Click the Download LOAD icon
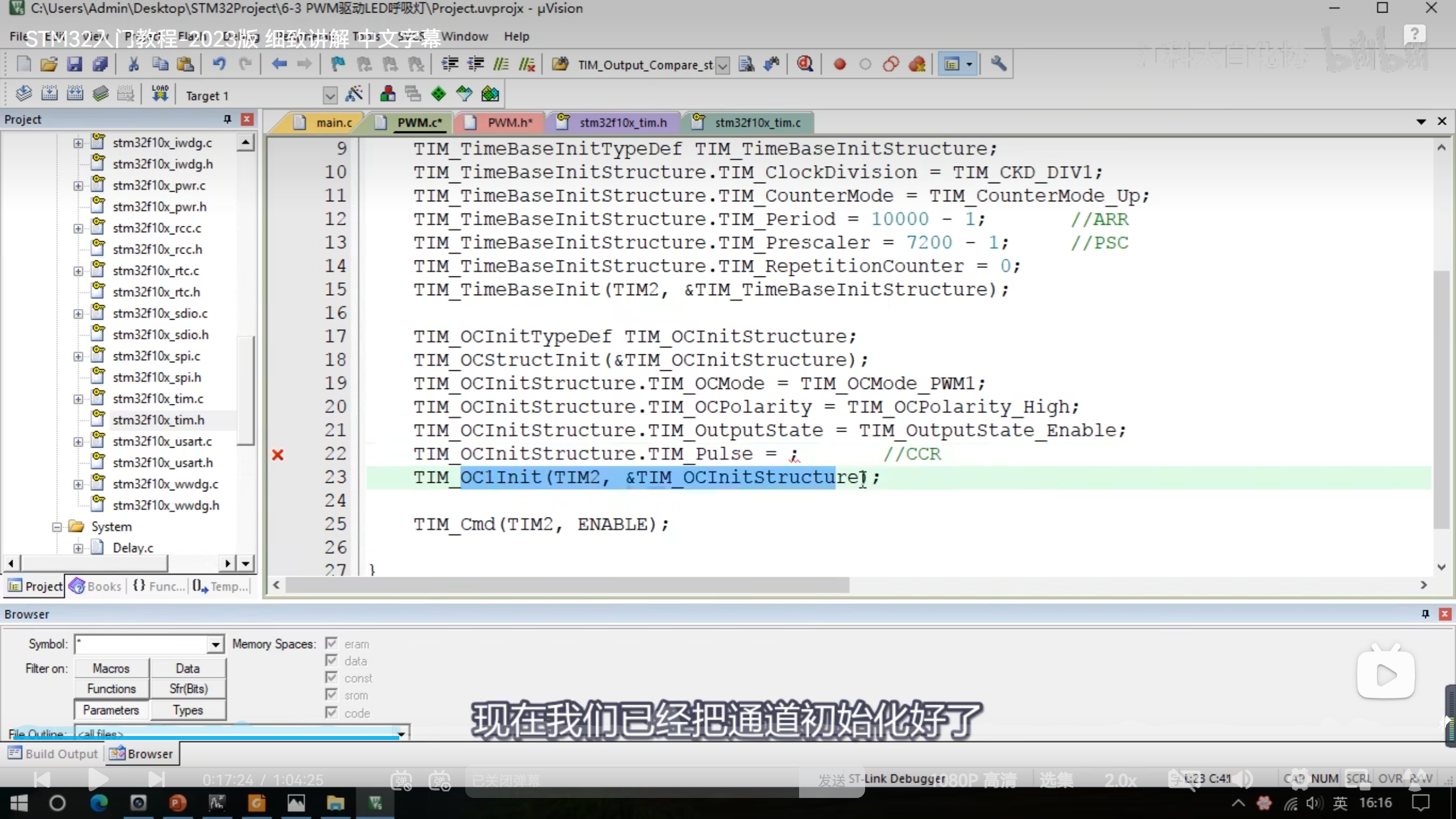This screenshot has width=1456, height=819. pyautogui.click(x=160, y=94)
